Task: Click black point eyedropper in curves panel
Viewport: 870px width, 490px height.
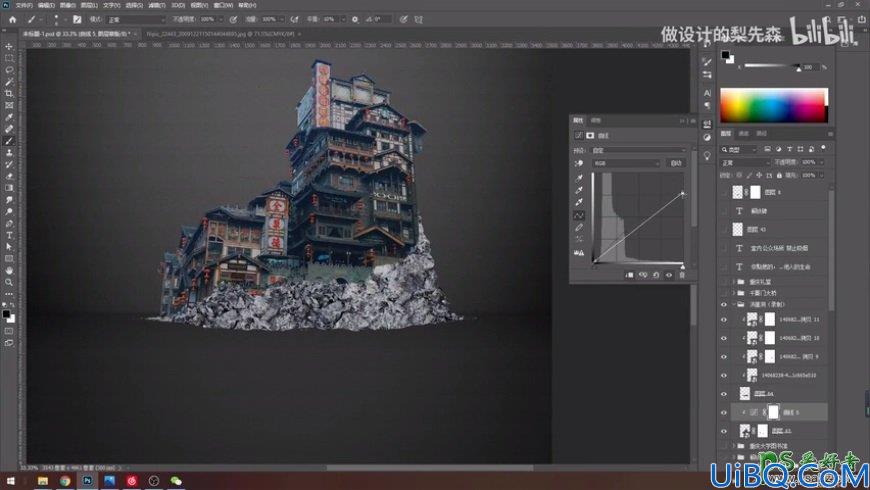Action: (x=579, y=178)
